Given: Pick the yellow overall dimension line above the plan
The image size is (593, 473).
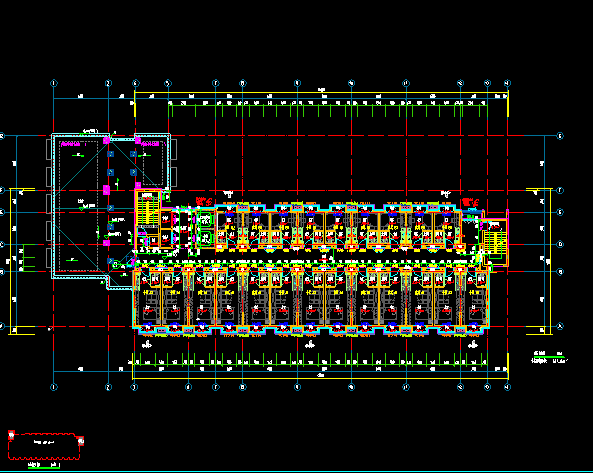Looking at the screenshot, I should (321, 92).
